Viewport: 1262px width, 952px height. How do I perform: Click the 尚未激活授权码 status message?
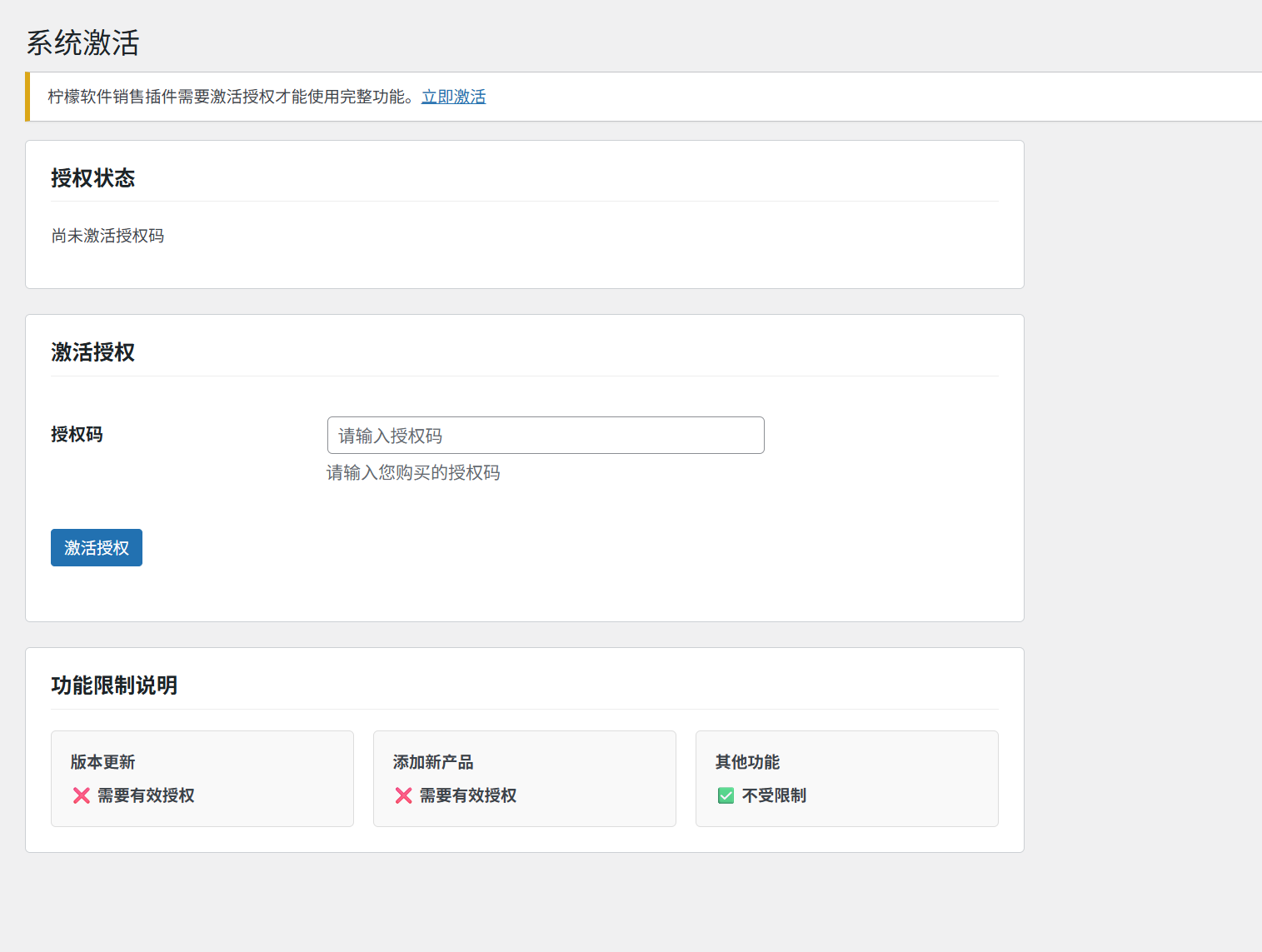(x=107, y=236)
